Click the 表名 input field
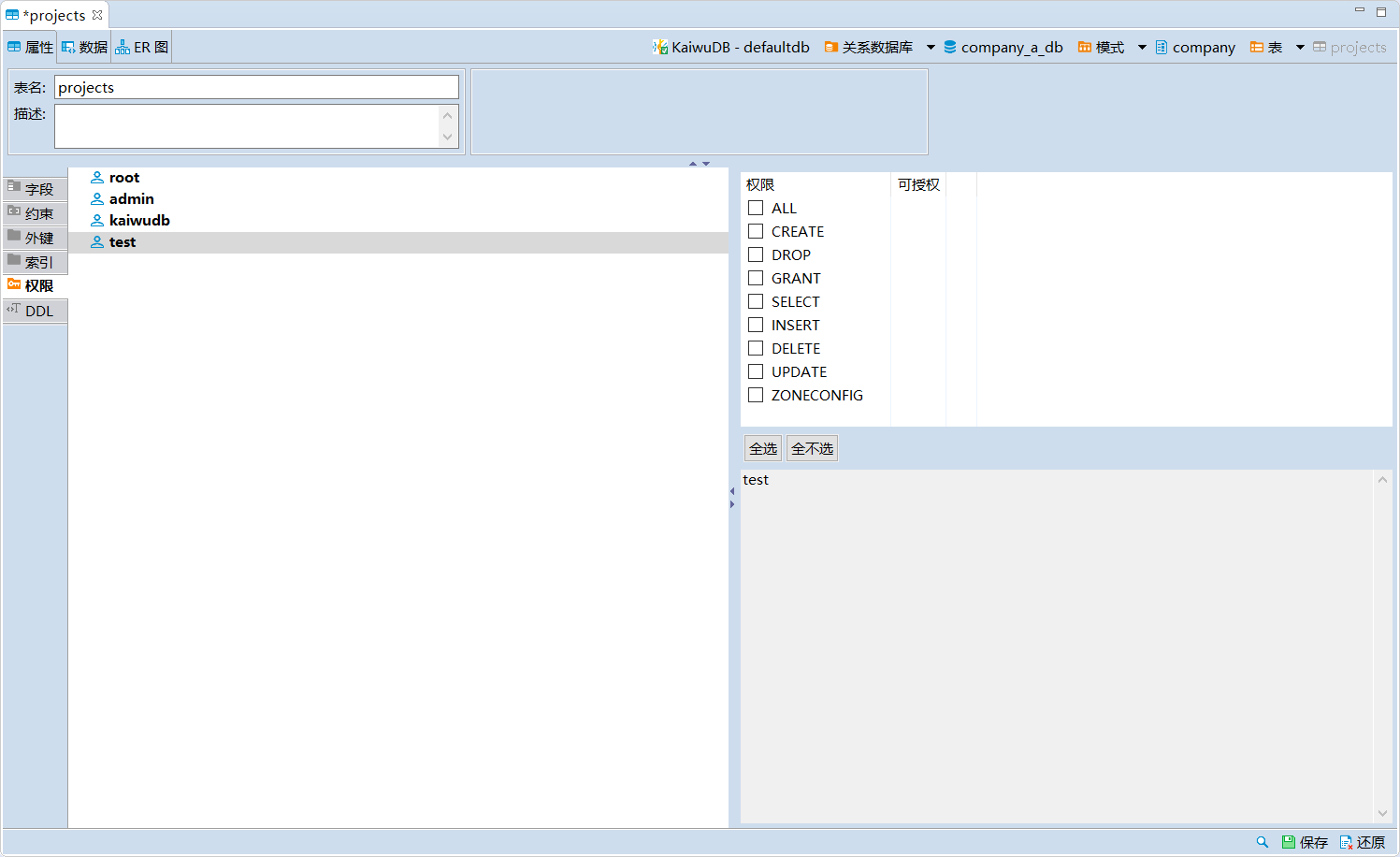Screen dimensions: 1400x857 pos(256,87)
